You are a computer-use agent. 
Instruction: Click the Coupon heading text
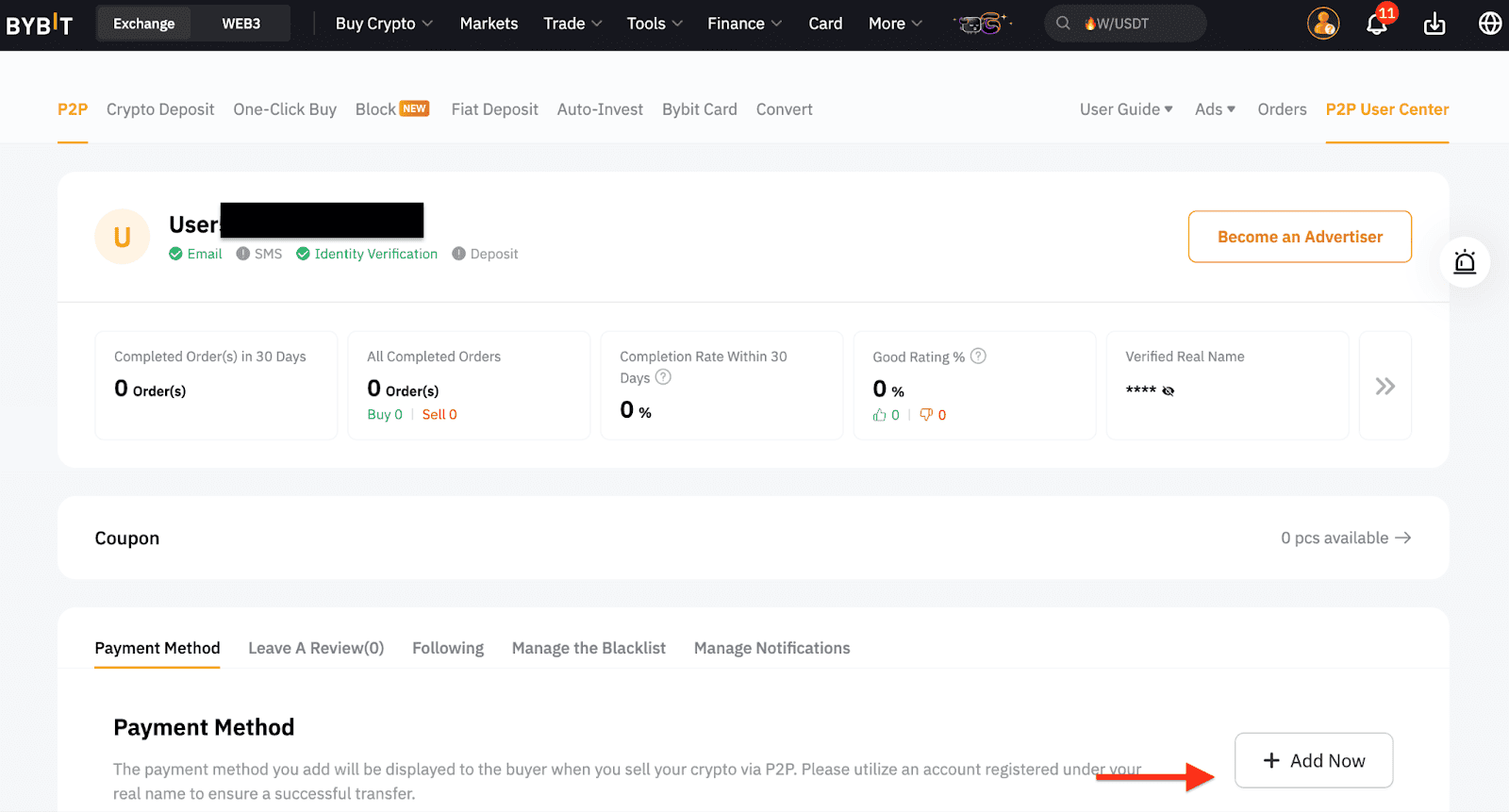(x=127, y=539)
